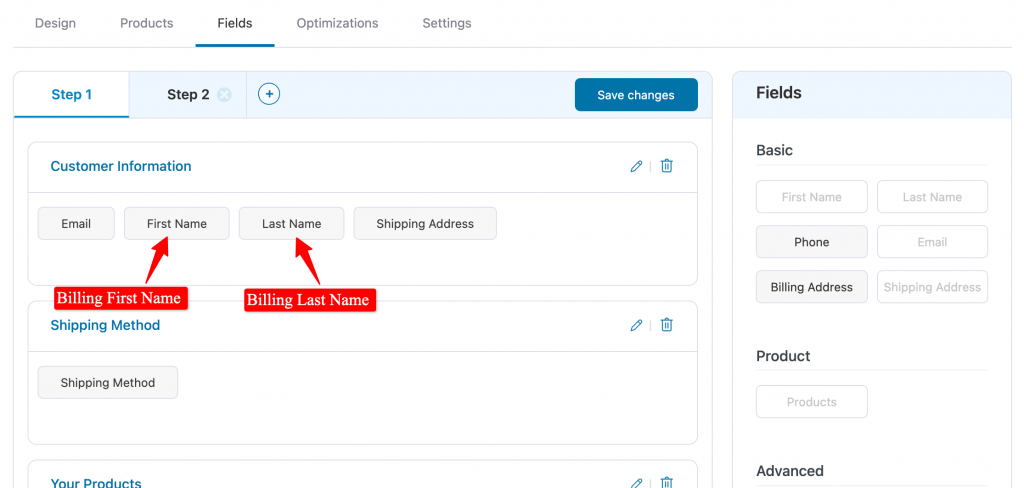The height and width of the screenshot is (488, 1024).
Task: Click greyed Email in Basic fields panel
Action: click(933, 242)
